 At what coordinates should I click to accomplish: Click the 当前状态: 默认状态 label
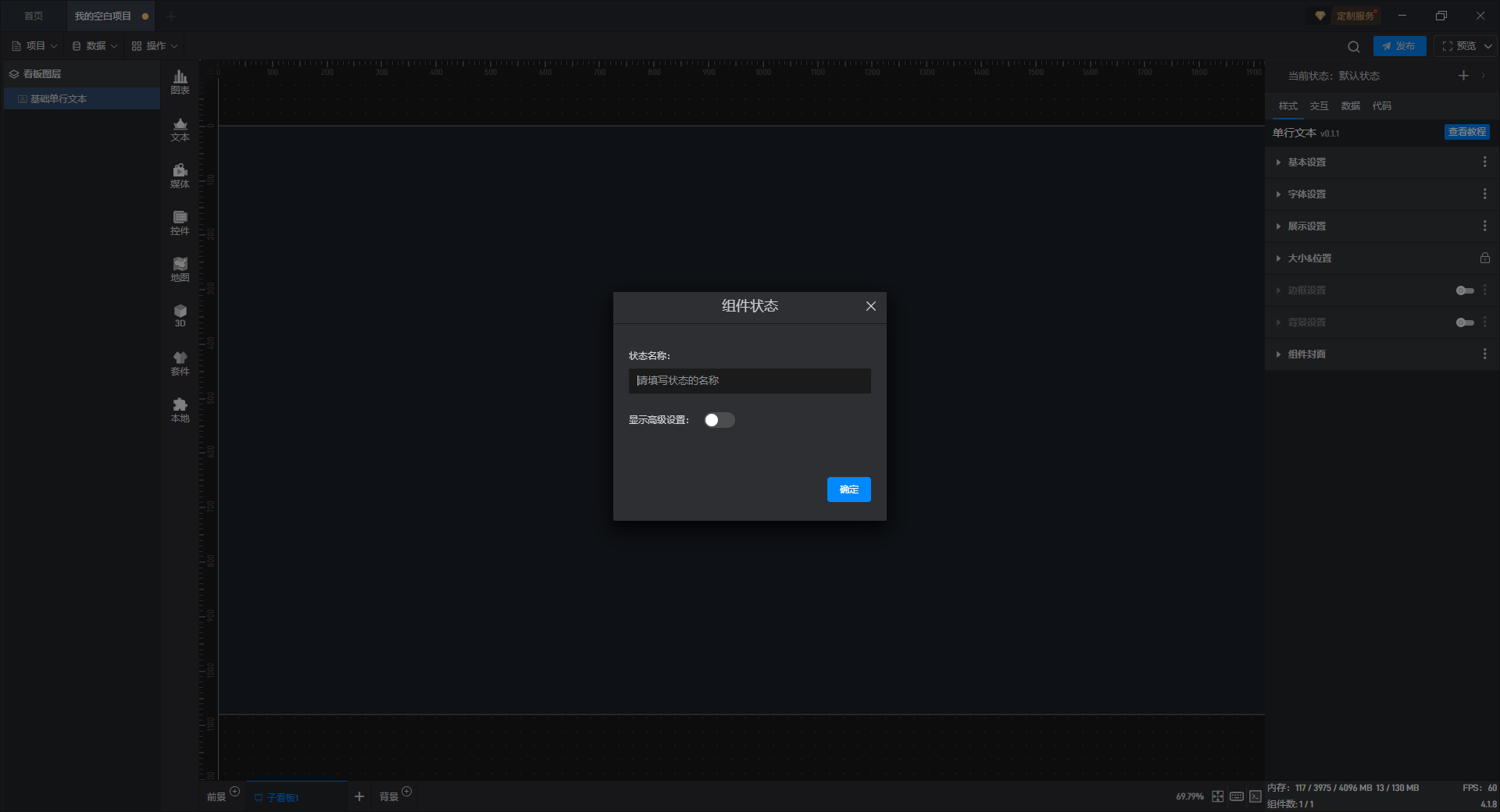click(x=1334, y=76)
